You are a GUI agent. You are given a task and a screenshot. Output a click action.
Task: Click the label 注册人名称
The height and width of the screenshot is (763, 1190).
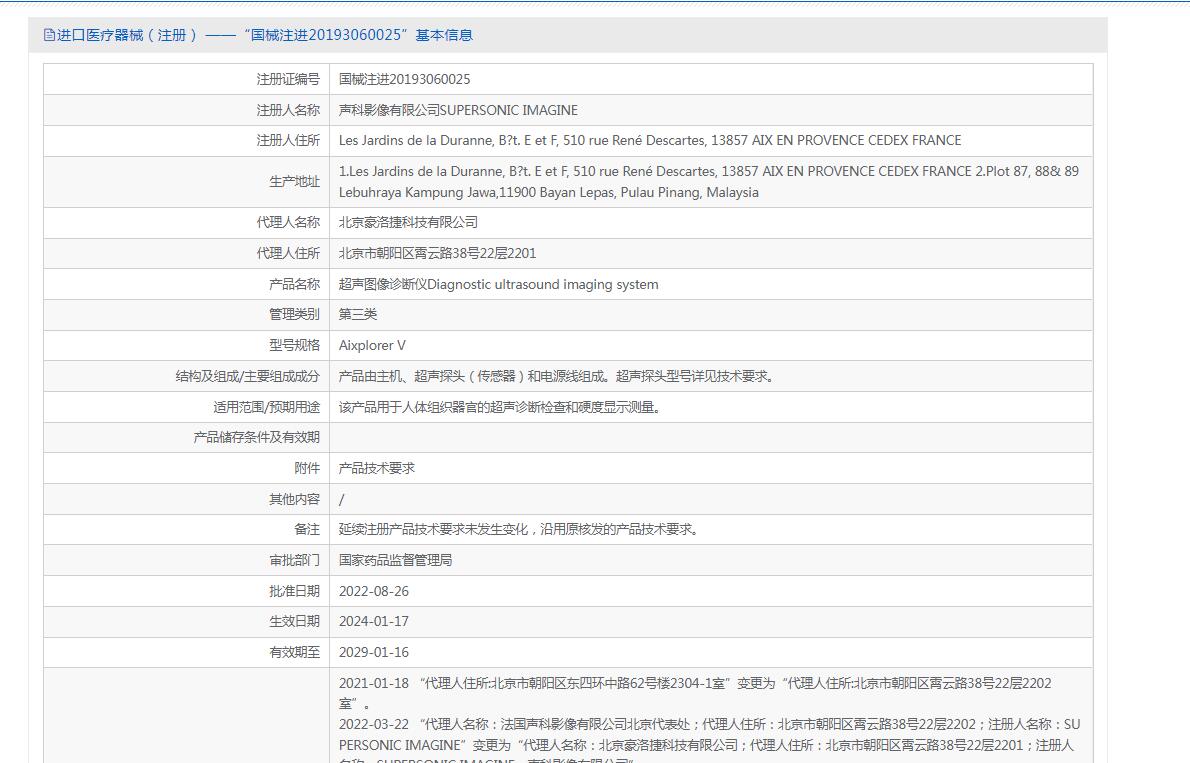(x=288, y=110)
